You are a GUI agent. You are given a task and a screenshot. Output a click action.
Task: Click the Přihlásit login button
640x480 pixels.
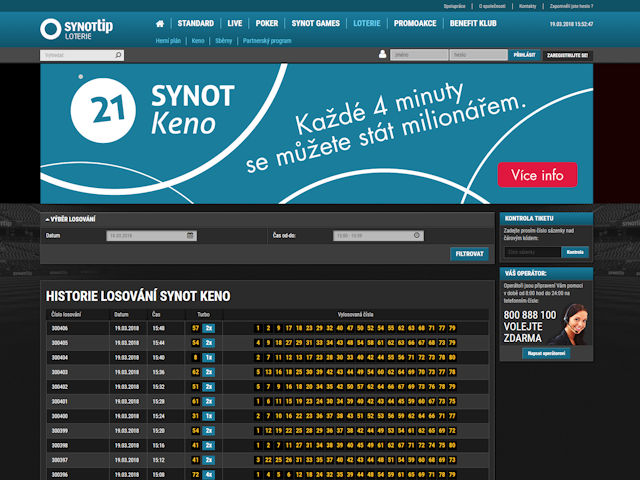click(524, 55)
